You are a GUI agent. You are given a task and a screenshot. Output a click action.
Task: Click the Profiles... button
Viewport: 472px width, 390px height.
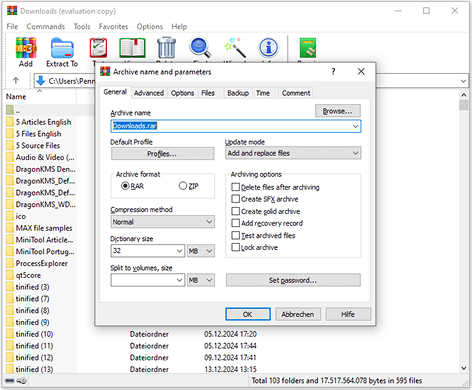[x=162, y=154]
